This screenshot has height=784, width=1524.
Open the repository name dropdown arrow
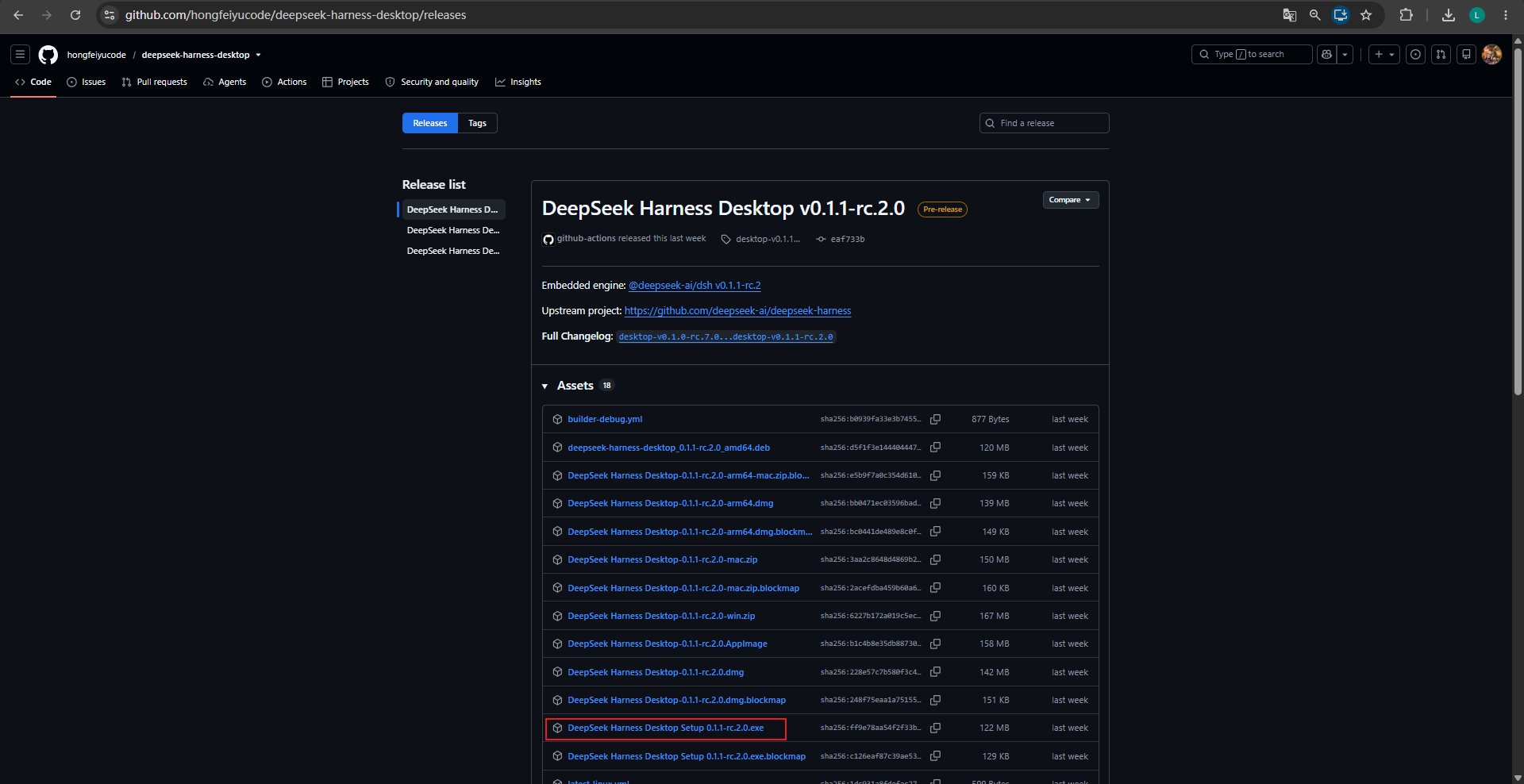click(x=258, y=55)
